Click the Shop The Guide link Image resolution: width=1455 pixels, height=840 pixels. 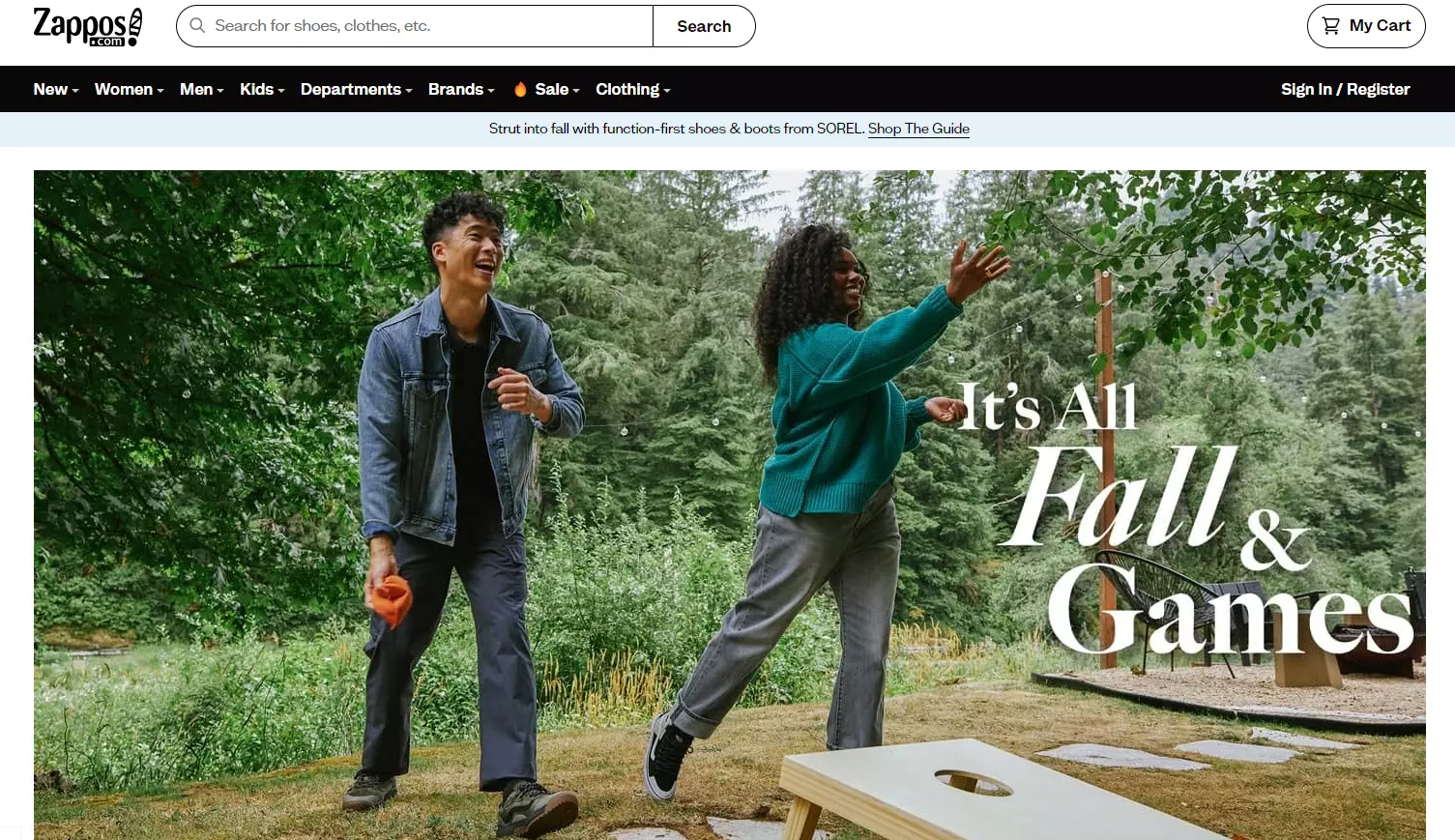click(x=918, y=129)
